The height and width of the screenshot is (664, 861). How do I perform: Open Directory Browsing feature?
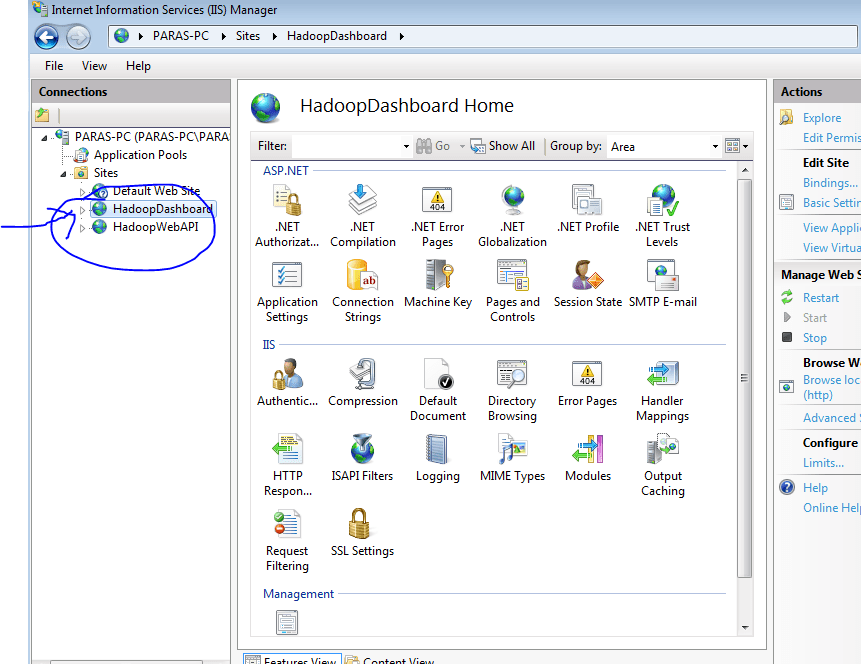coord(512,390)
